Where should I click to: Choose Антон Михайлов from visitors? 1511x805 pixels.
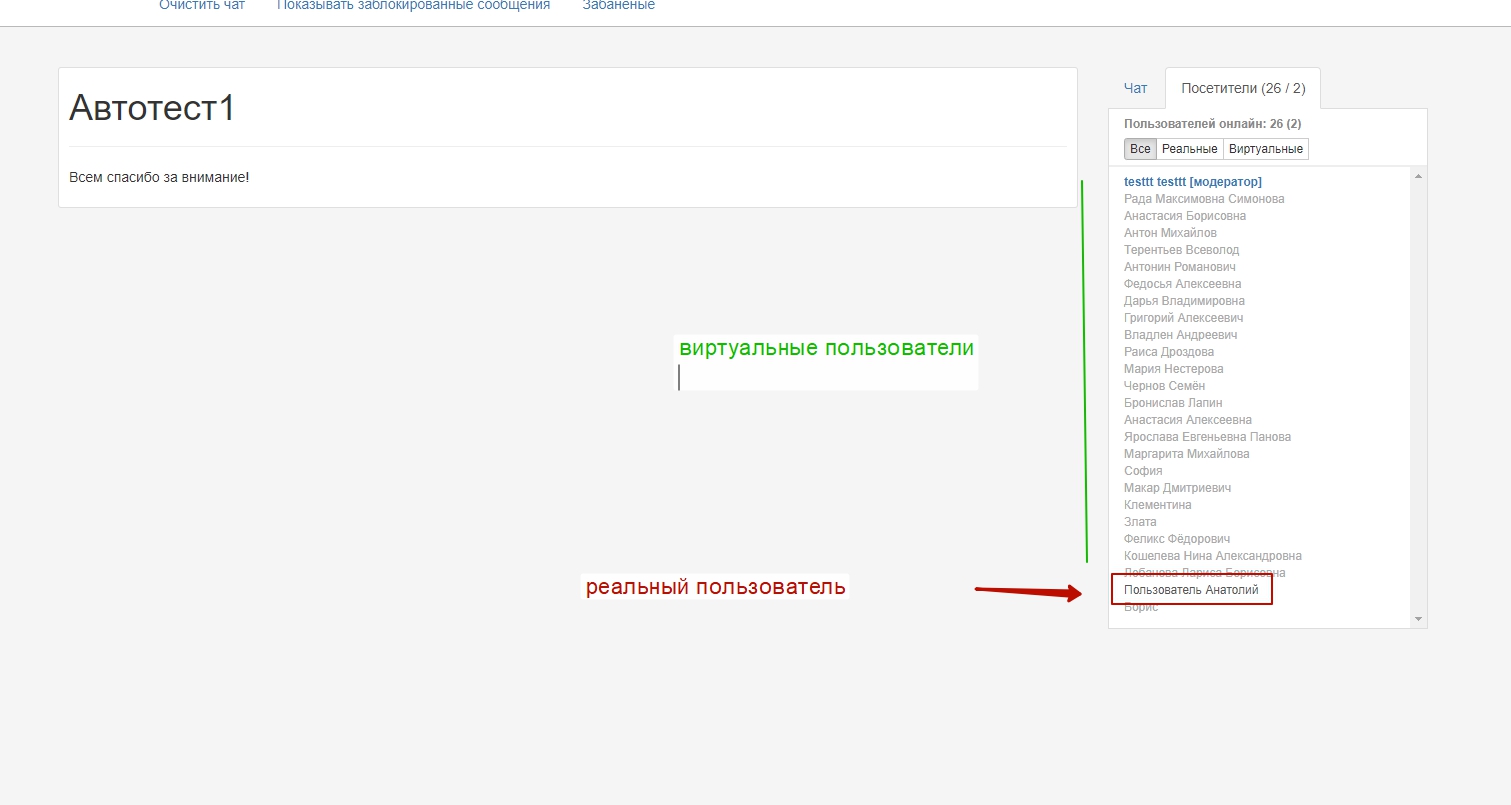click(x=1170, y=233)
